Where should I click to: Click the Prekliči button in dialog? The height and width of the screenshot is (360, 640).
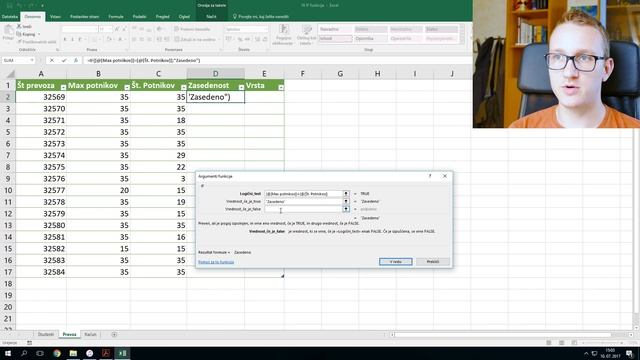coord(433,262)
